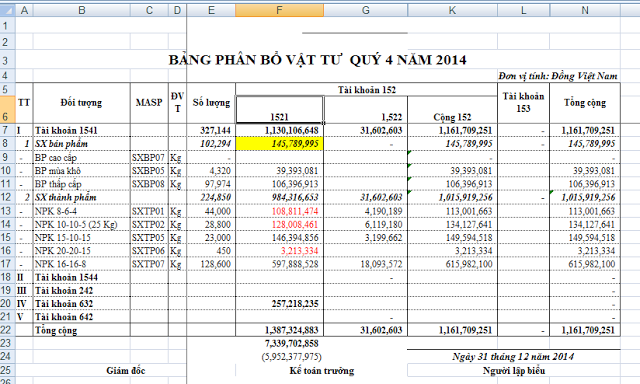Select column G header
Screen dimensions: 640x384
tap(366, 10)
